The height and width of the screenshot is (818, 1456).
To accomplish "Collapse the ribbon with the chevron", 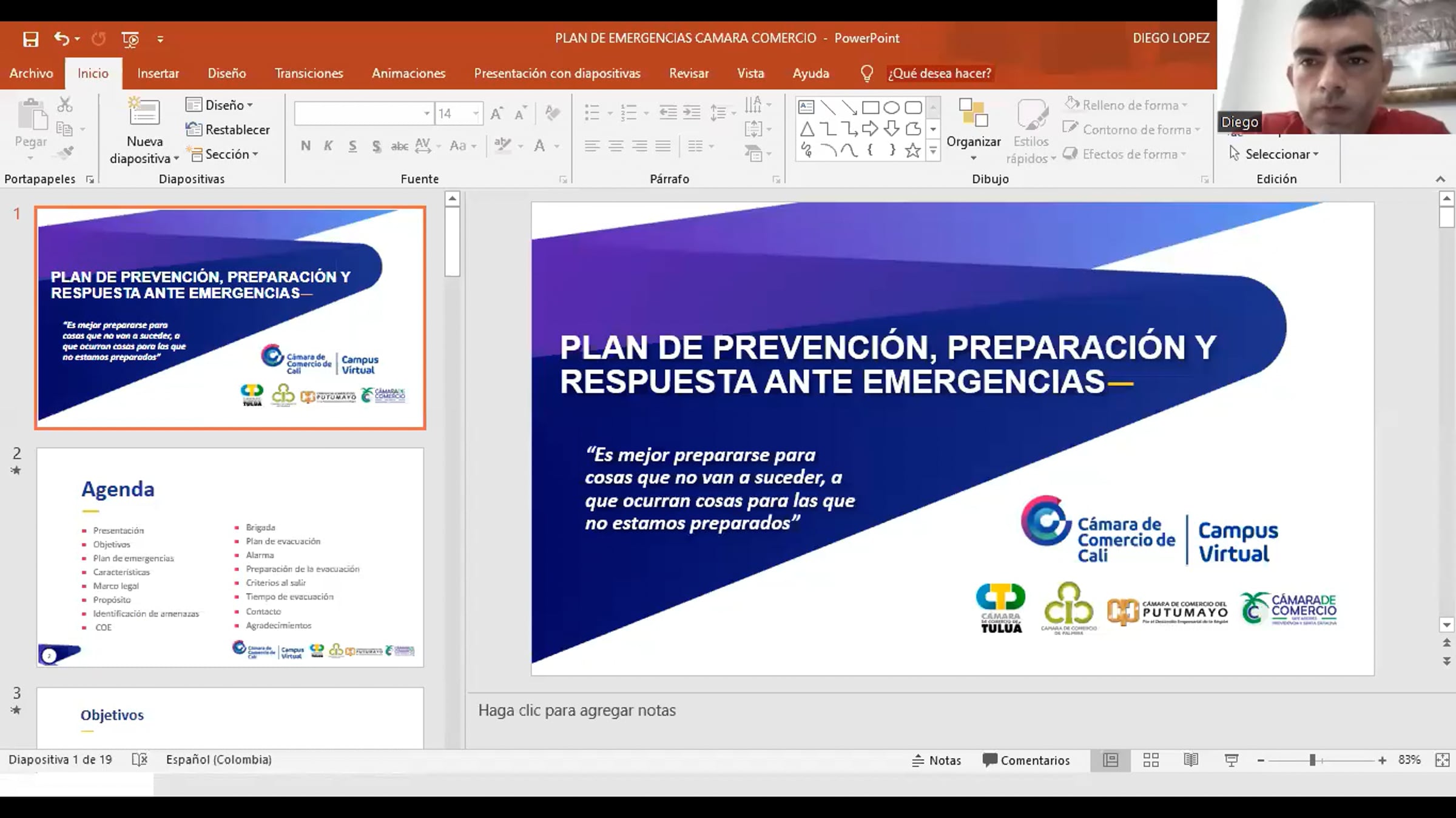I will click(1440, 179).
